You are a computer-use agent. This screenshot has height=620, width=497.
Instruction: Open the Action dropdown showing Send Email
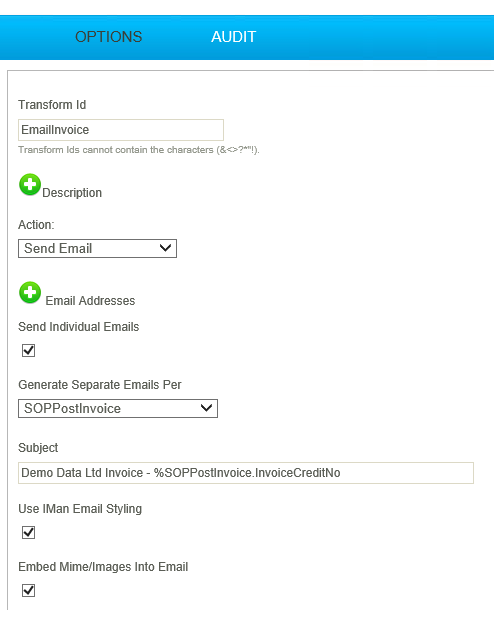(x=97, y=249)
